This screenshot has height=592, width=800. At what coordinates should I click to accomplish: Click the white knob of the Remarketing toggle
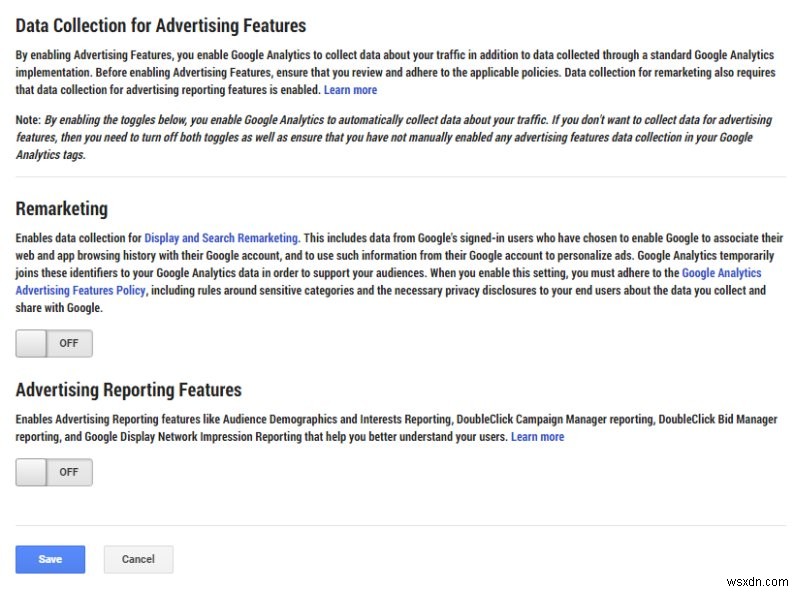[x=31, y=344]
